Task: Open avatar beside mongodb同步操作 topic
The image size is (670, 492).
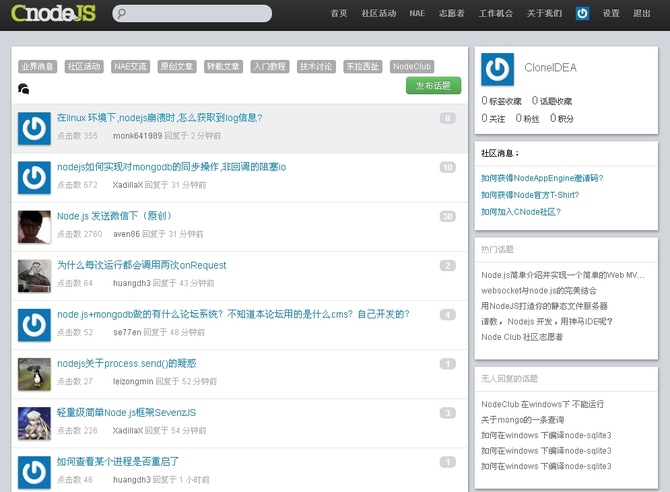Action: [34, 177]
